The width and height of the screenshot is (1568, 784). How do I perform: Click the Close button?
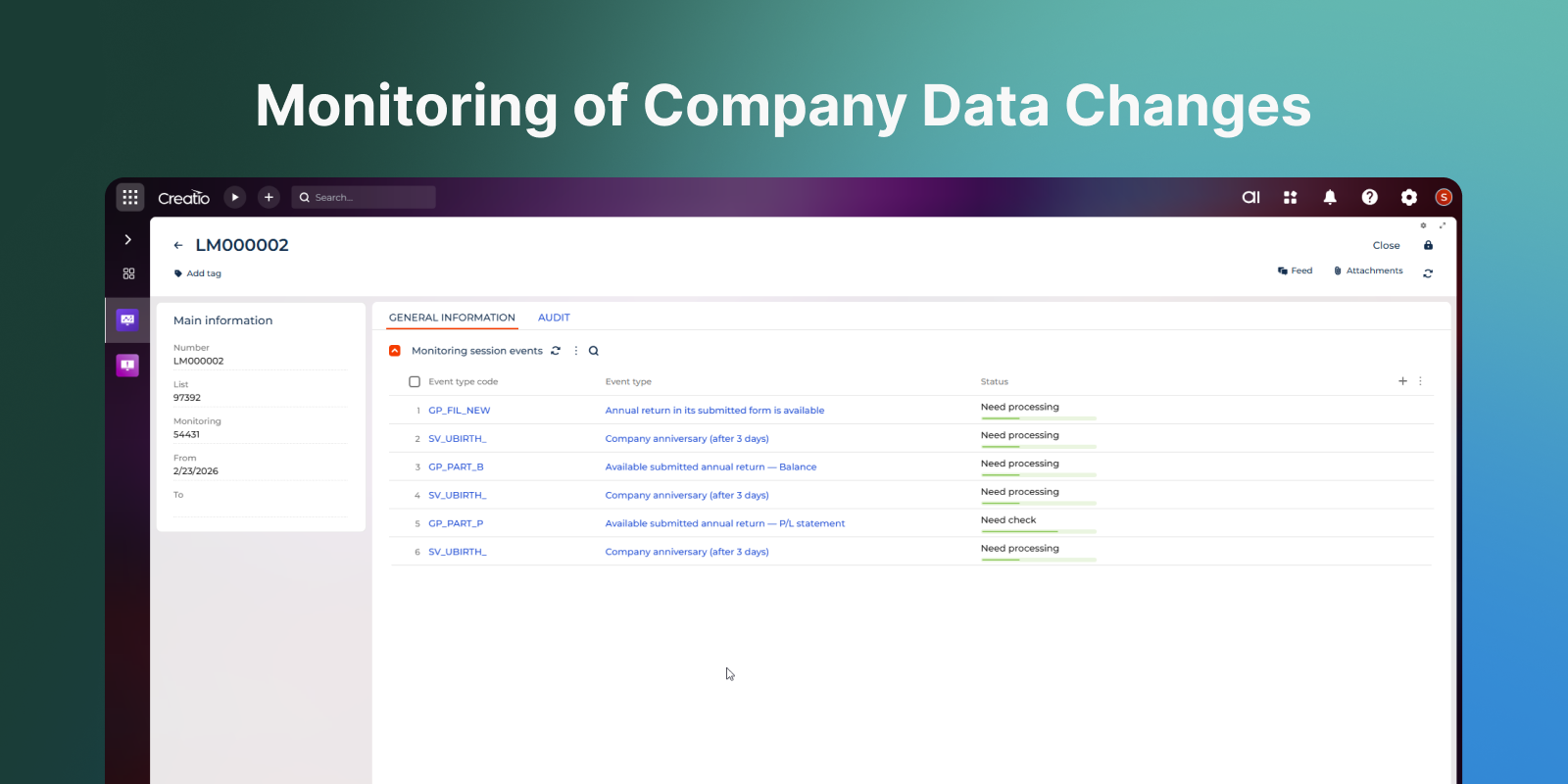pos(1386,245)
